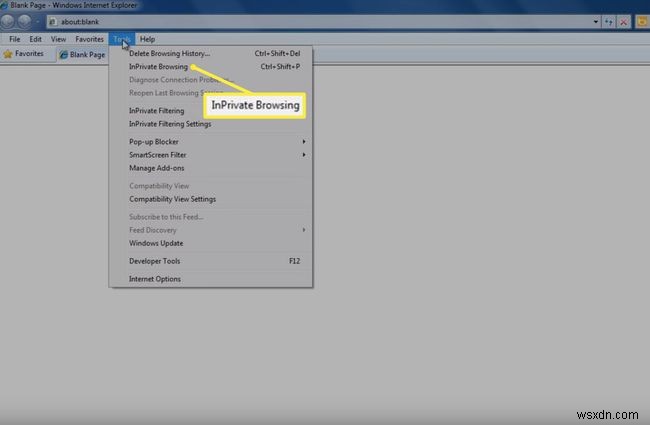Open Manage Add-ons
650x425 pixels.
click(211, 168)
